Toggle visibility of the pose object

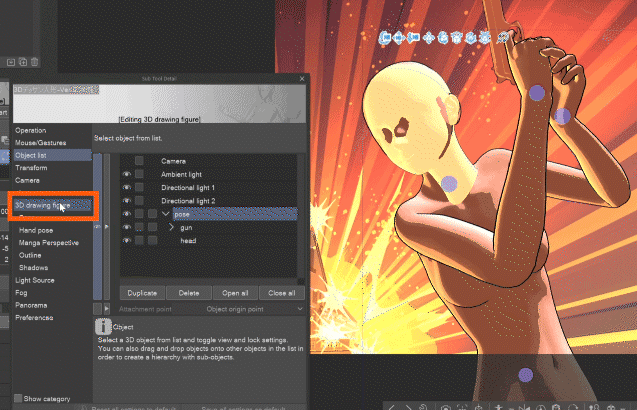(126, 214)
